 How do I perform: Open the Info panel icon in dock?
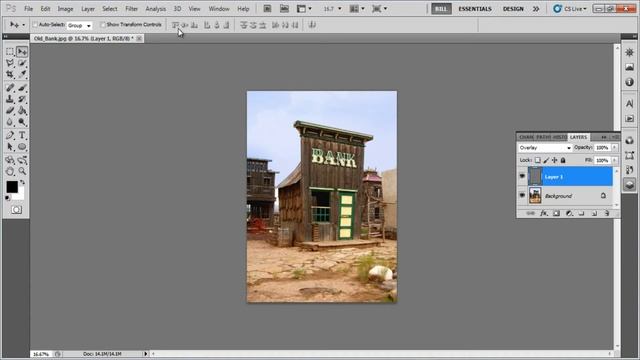pyautogui.click(x=629, y=82)
